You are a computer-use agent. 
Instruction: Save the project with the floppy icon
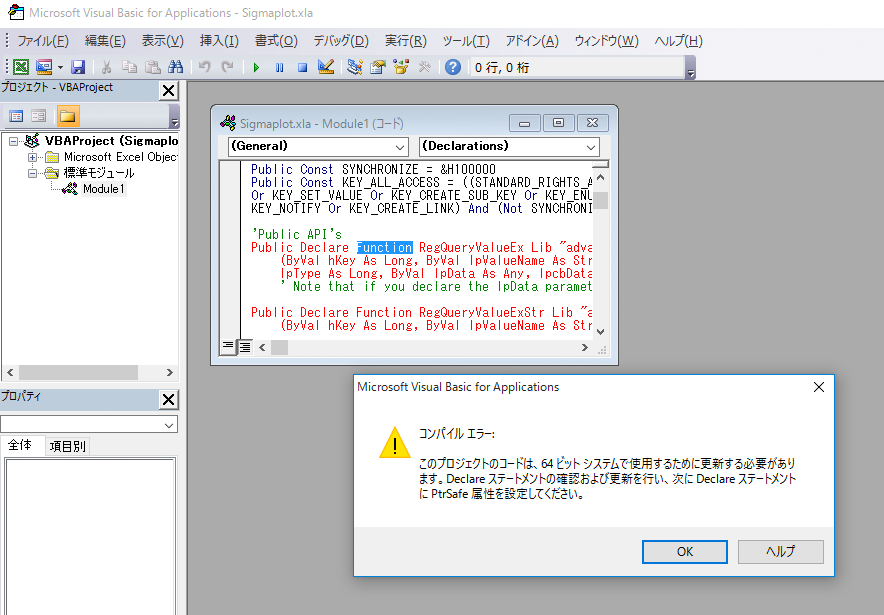(78, 68)
